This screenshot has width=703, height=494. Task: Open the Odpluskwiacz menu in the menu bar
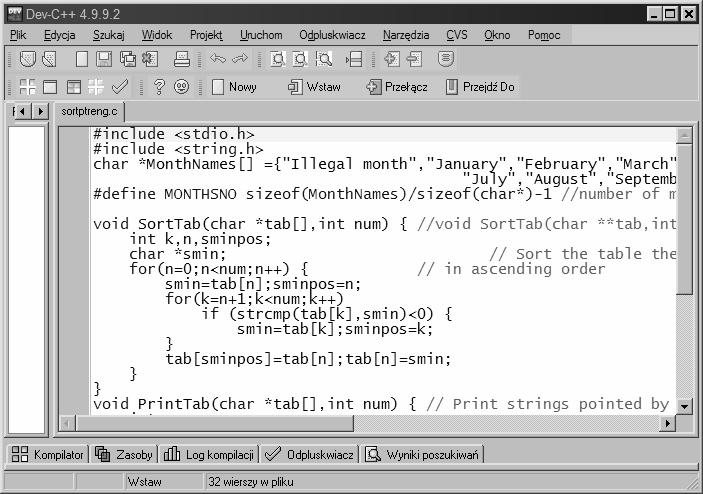(x=332, y=35)
